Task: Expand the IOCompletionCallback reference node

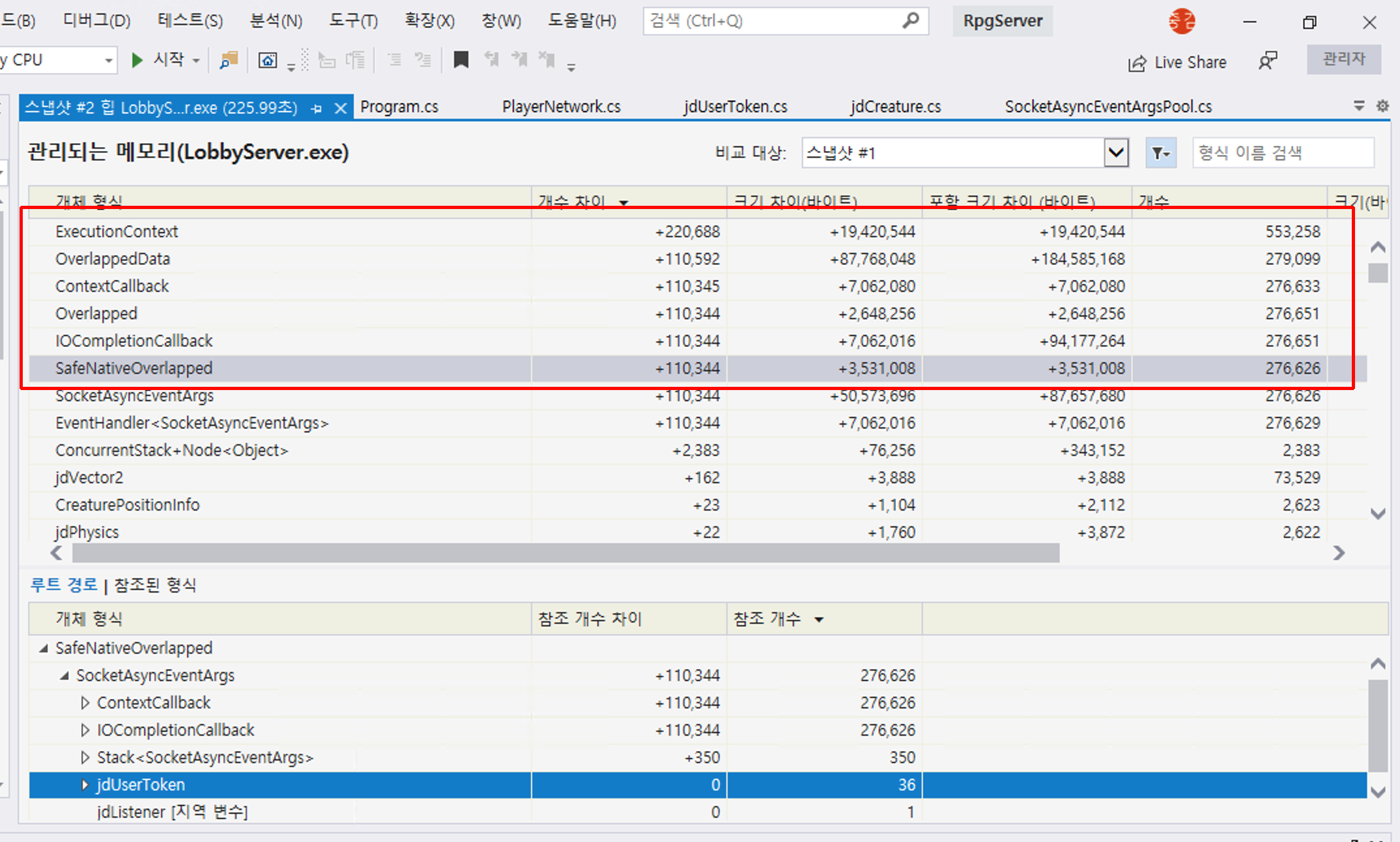Action: [85, 730]
